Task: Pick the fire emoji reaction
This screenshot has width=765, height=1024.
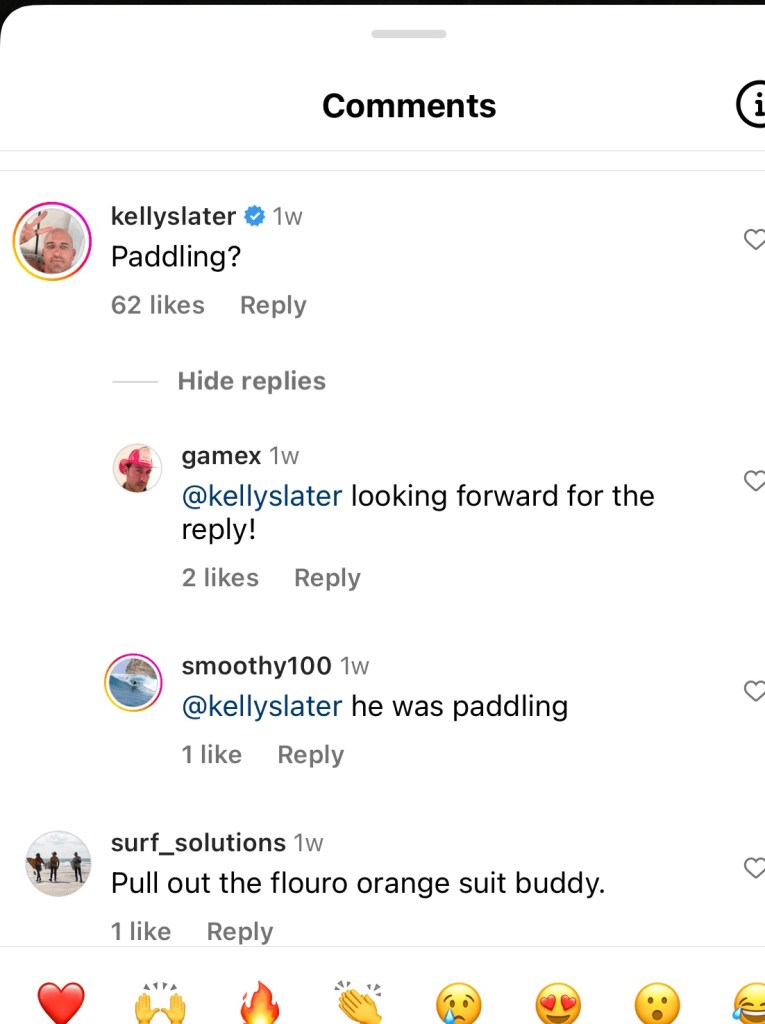Action: point(260,1002)
